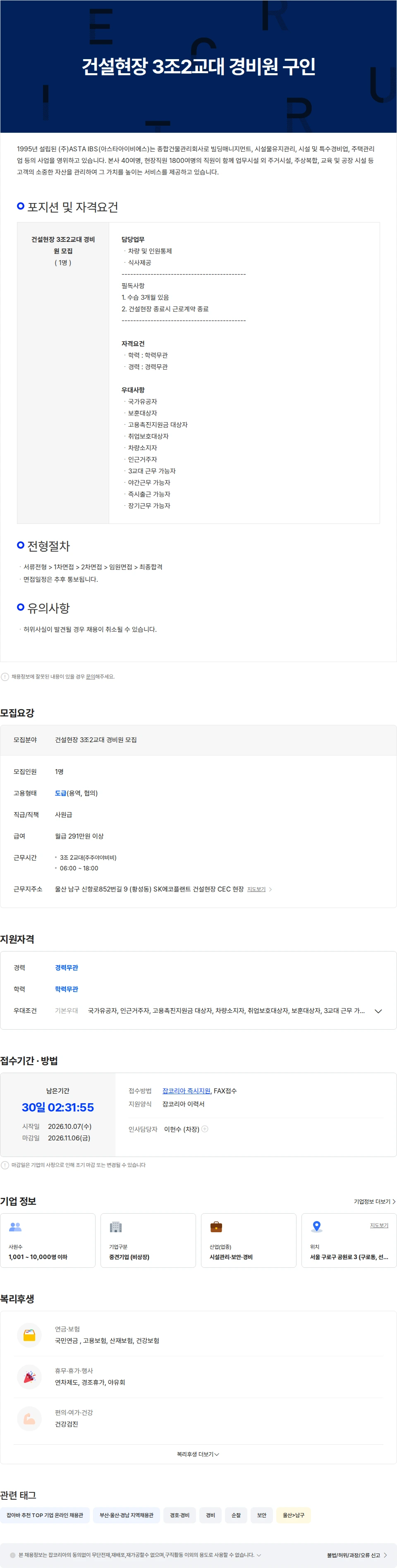Click the health and leisure muscle icon
Screen dimensions: 397x1568
tap(29, 1418)
